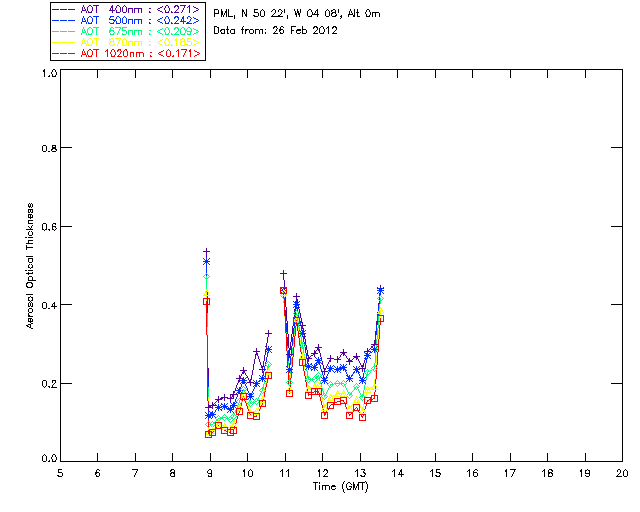This screenshot has width=640, height=512.
Task: Click the x-axis label 9
Action: click(x=210, y=473)
